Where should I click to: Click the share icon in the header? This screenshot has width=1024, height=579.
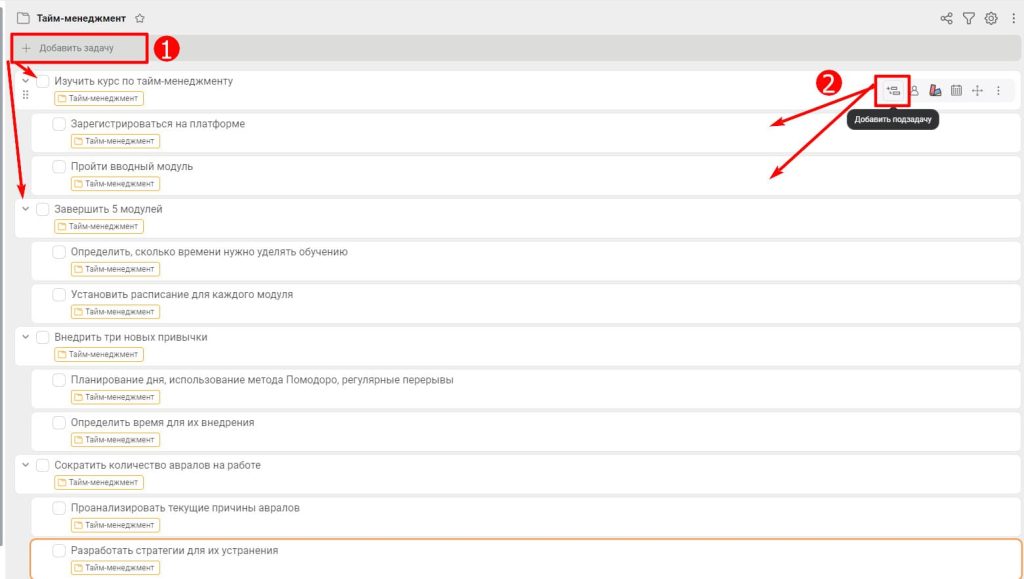[946, 18]
